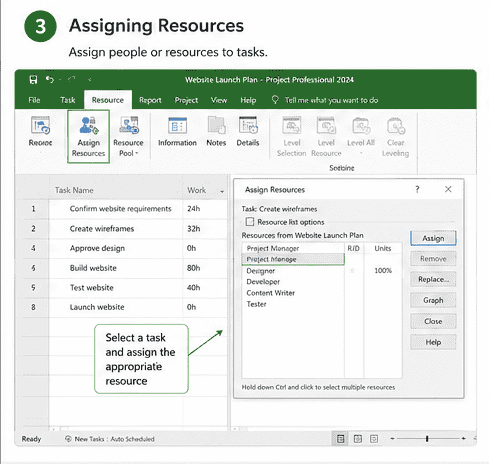Switch to the View tab
This screenshot has height=464, width=489.
click(x=219, y=100)
